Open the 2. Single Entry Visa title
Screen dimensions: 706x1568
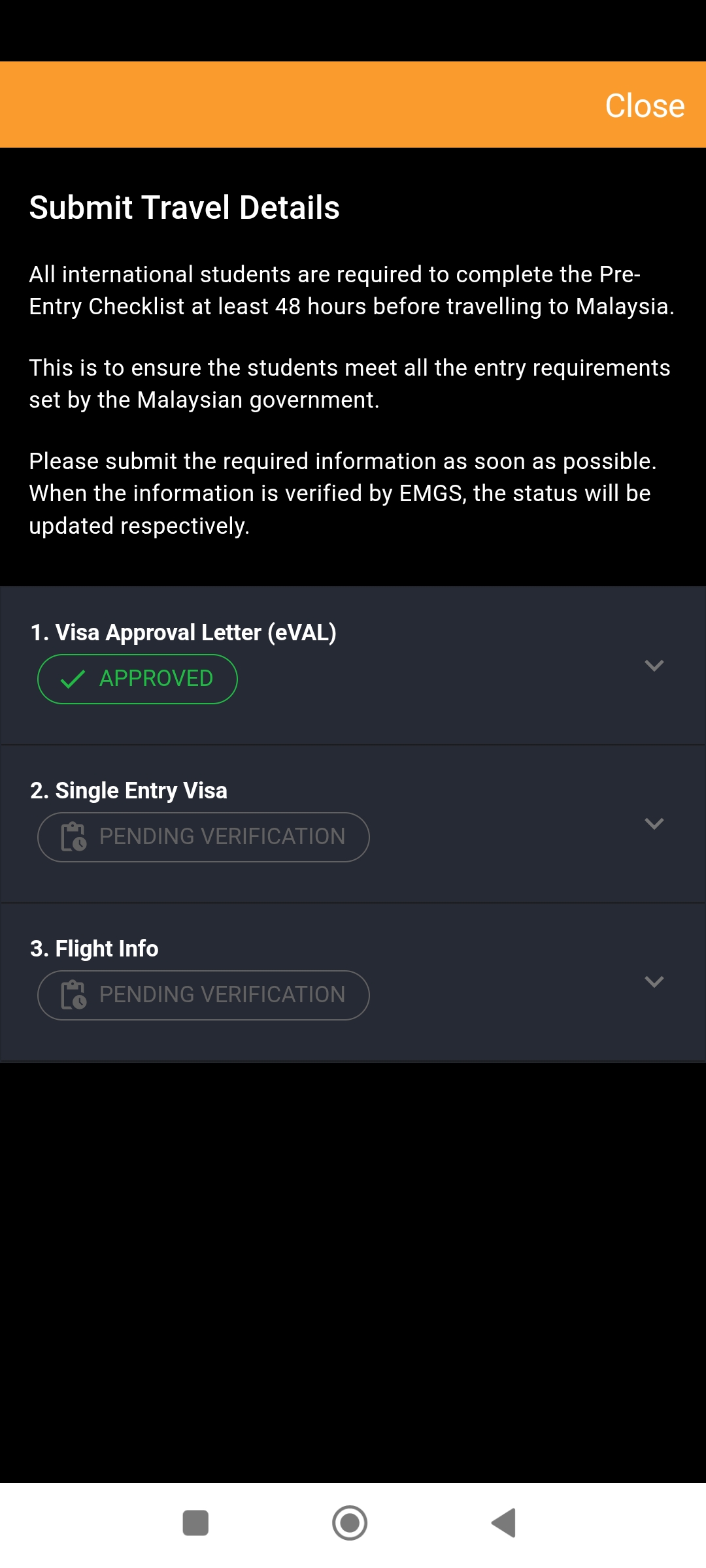[129, 791]
